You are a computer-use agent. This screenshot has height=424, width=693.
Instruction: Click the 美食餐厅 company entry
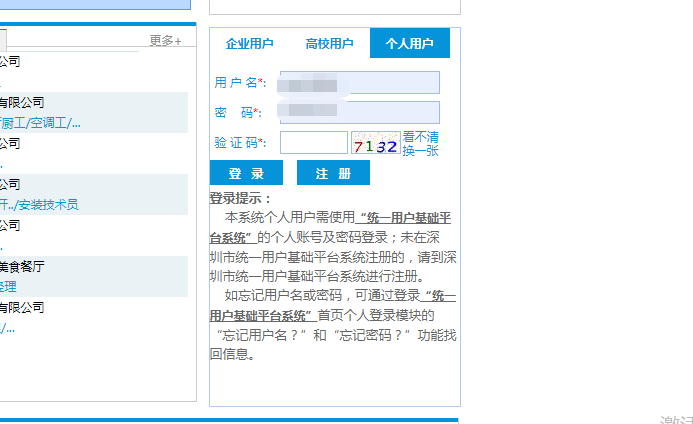[22, 267]
